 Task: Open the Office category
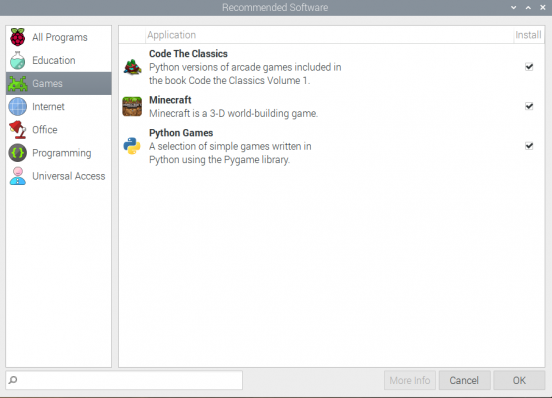pos(59,129)
